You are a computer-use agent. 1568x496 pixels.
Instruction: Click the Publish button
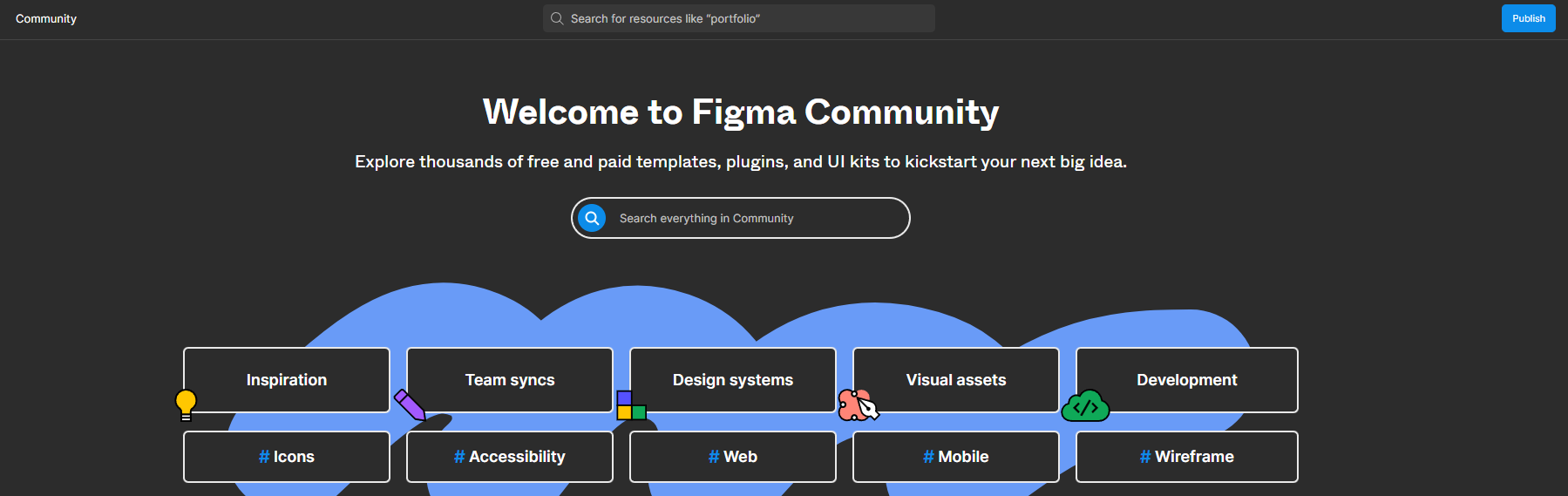(x=1529, y=18)
